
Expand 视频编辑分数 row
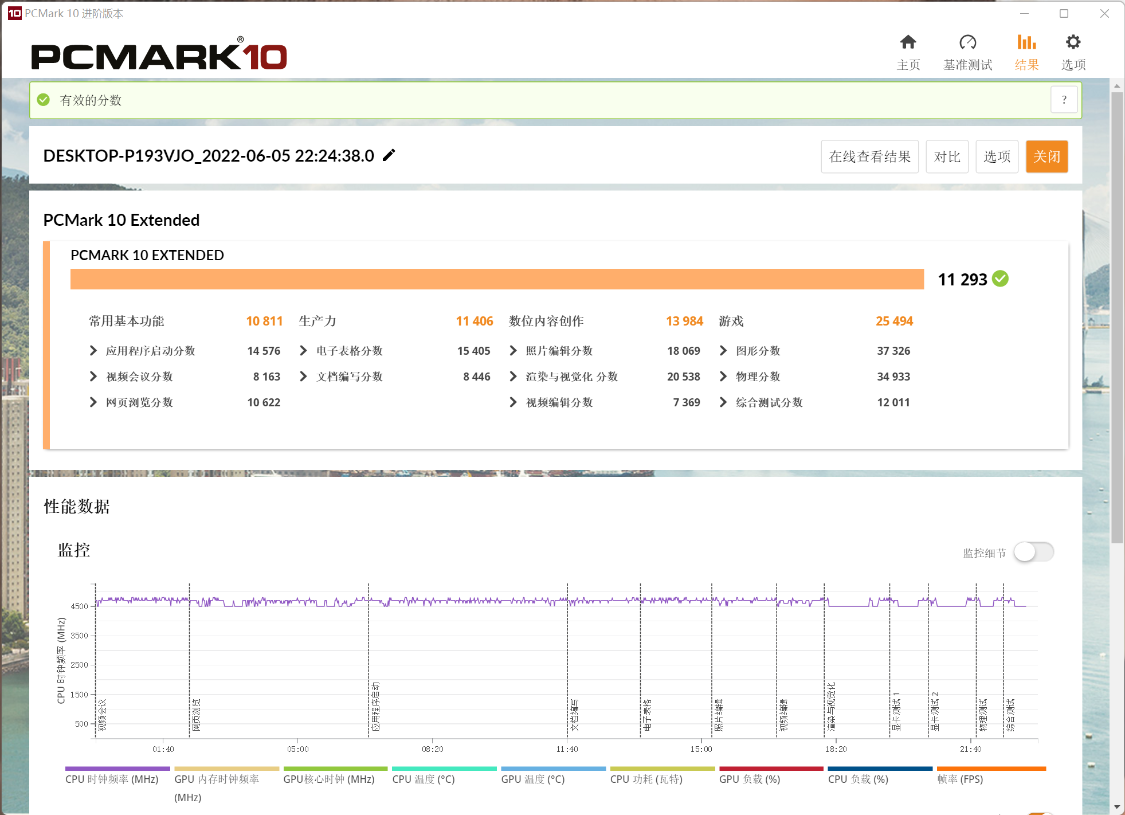[x=513, y=402]
